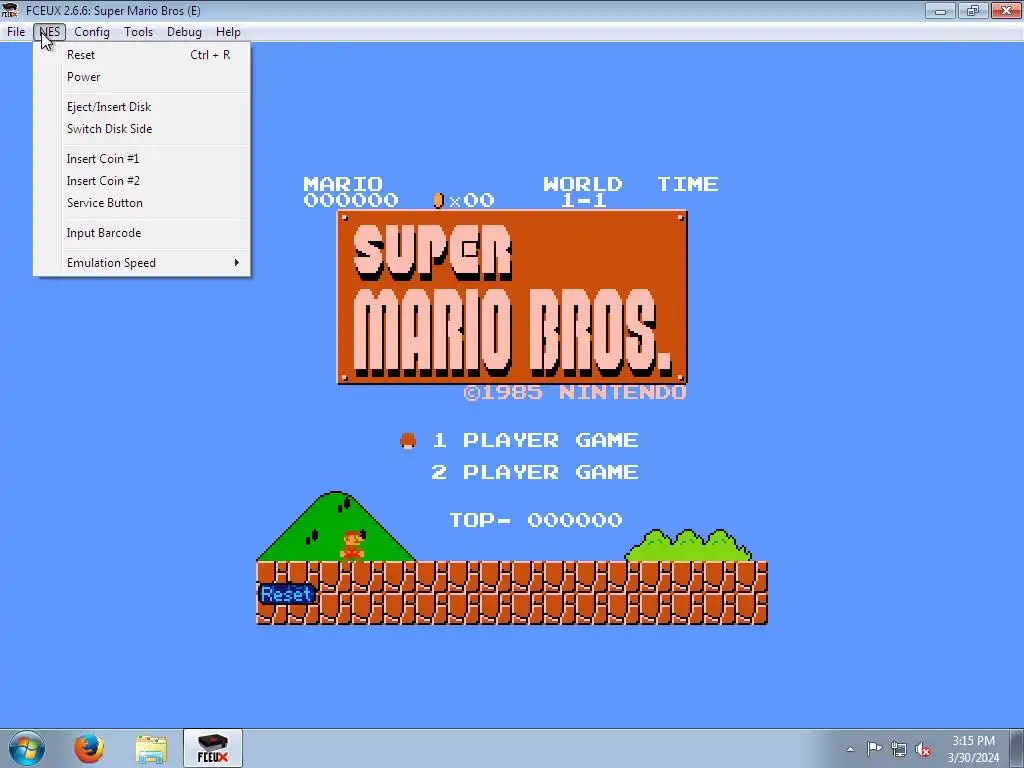
Task: Open the Help menu
Action: click(228, 31)
